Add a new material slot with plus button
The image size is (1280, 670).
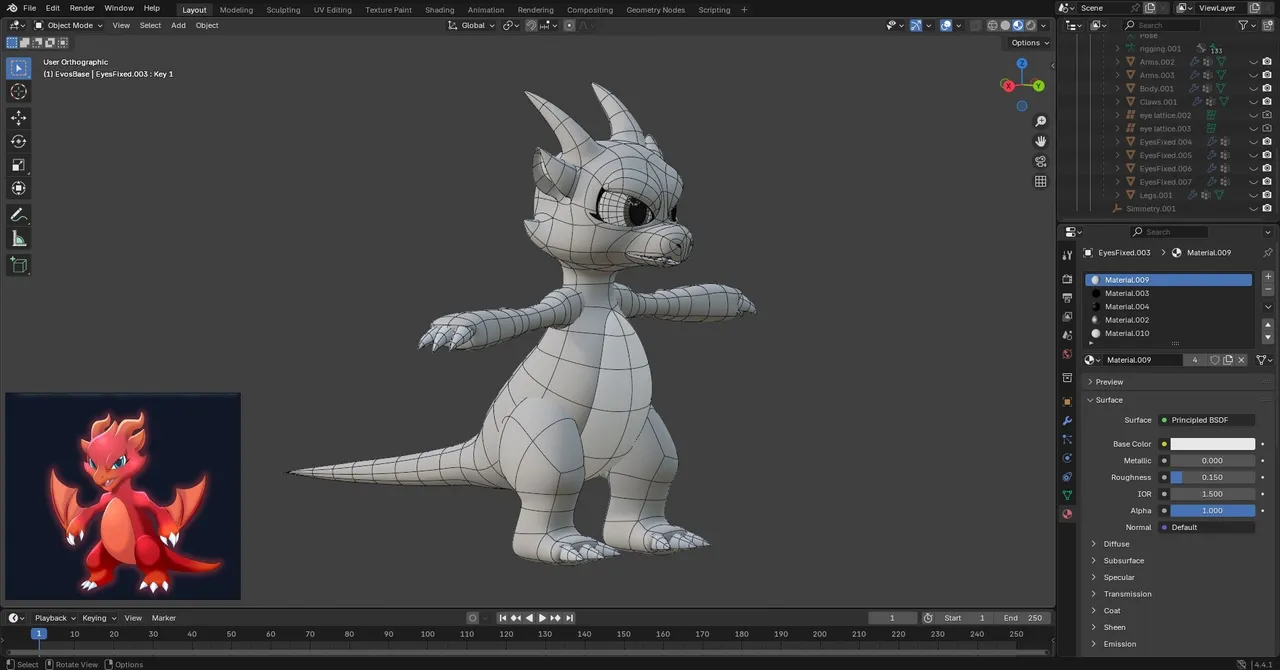click(1268, 277)
